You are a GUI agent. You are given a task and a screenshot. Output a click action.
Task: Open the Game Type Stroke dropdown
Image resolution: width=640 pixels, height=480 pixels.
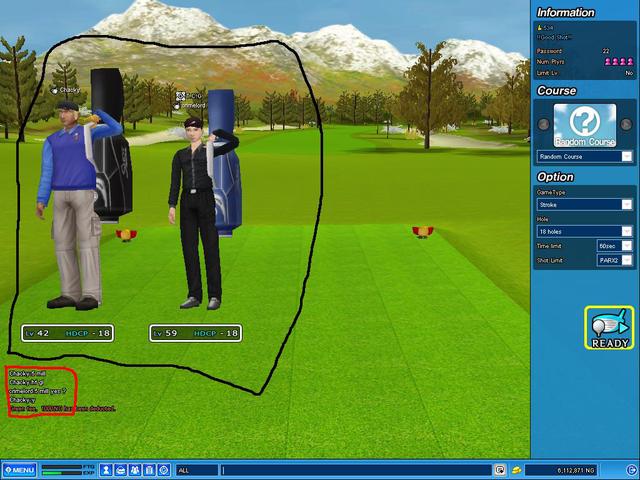tap(626, 205)
